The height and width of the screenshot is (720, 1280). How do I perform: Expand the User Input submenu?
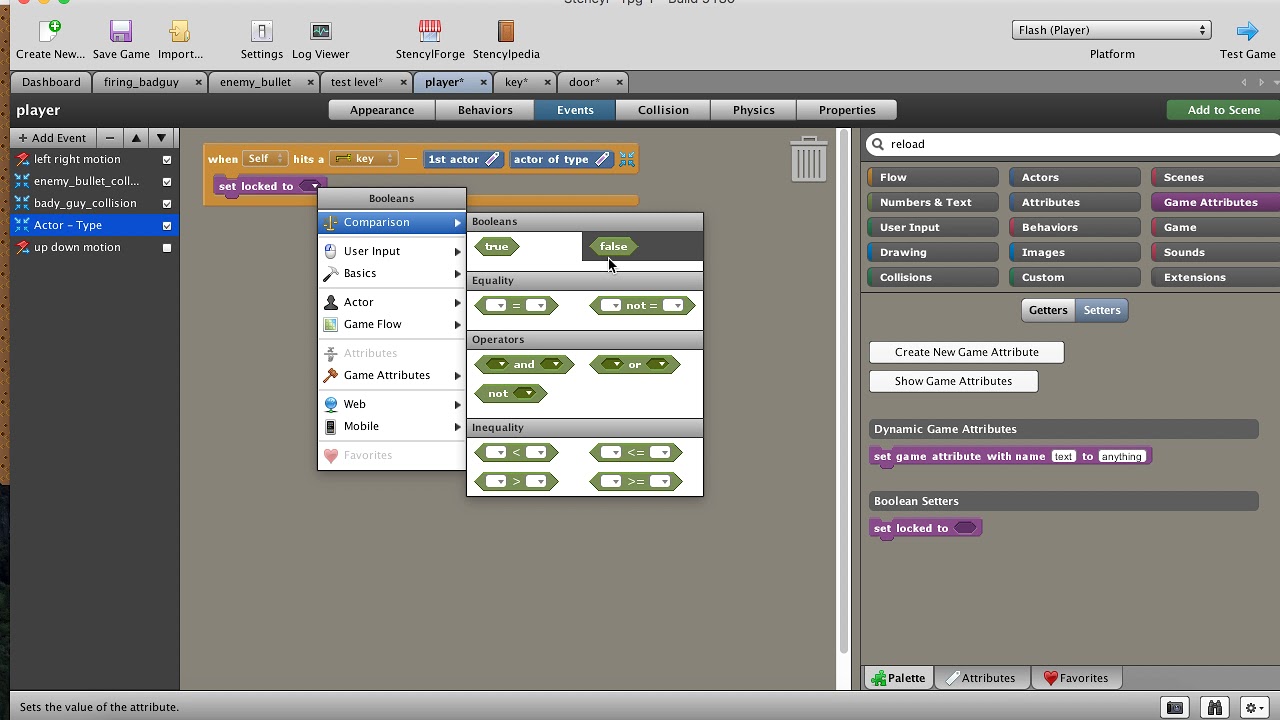(x=392, y=251)
